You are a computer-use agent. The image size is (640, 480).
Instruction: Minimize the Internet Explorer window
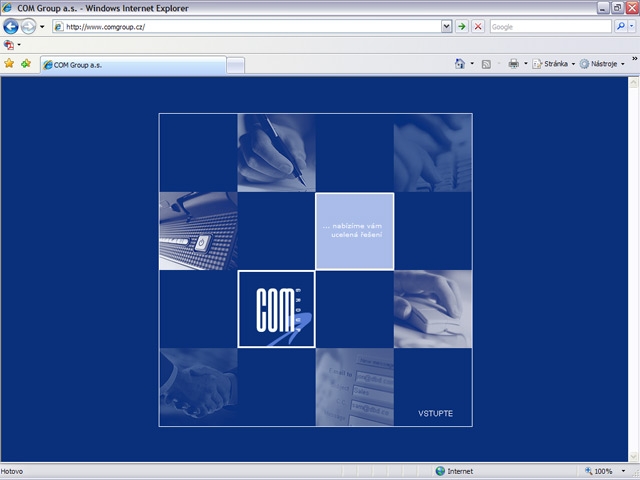pyautogui.click(x=603, y=7)
